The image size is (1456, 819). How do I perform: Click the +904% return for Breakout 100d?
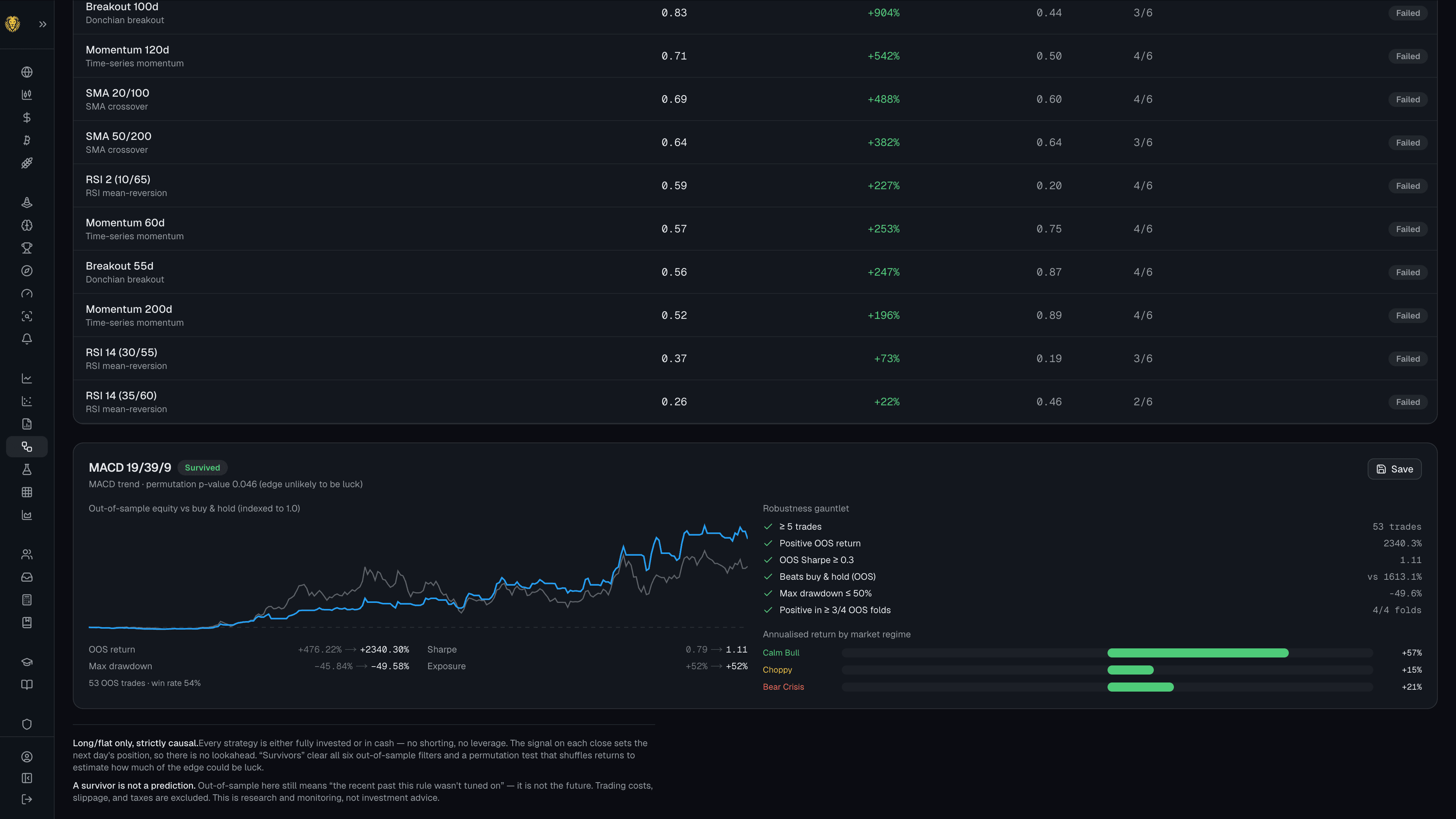pos(883,13)
